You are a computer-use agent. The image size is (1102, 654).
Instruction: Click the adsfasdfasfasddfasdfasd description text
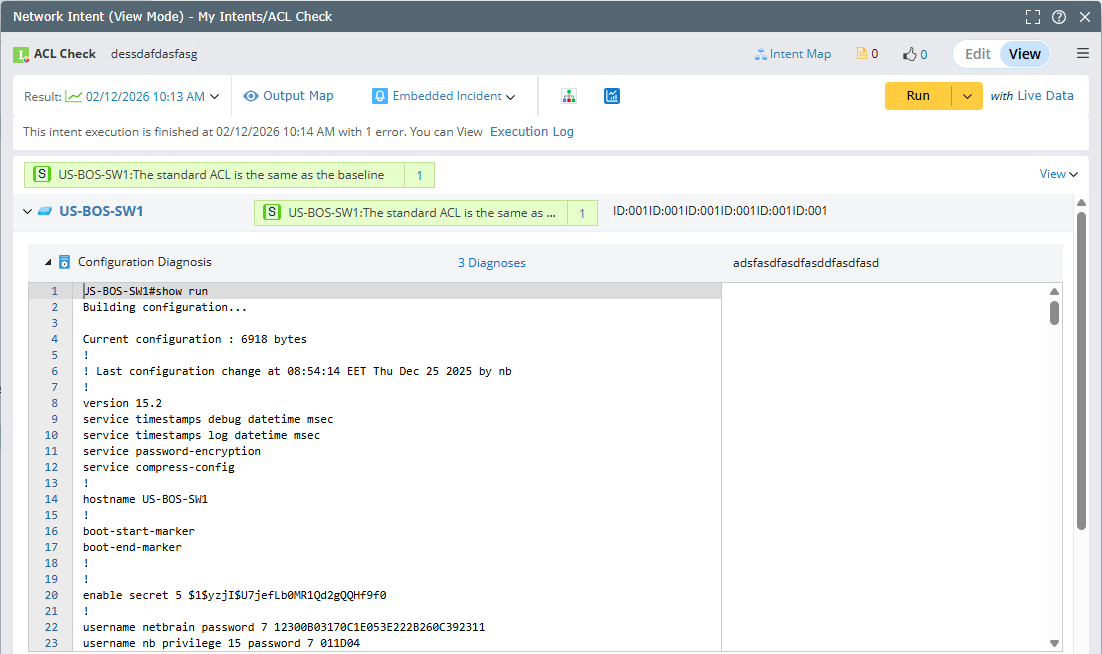pyautogui.click(x=805, y=263)
